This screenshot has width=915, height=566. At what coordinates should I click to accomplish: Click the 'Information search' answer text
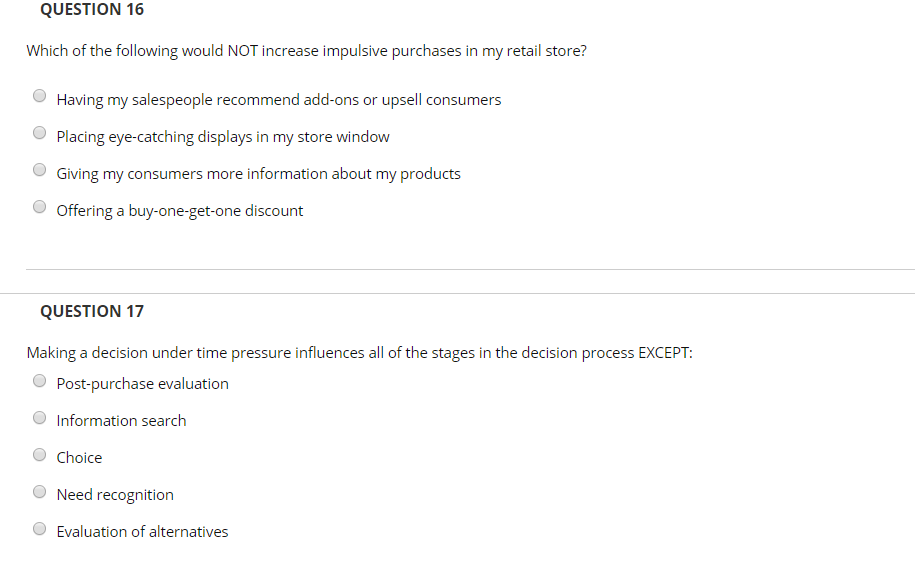pyautogui.click(x=121, y=421)
